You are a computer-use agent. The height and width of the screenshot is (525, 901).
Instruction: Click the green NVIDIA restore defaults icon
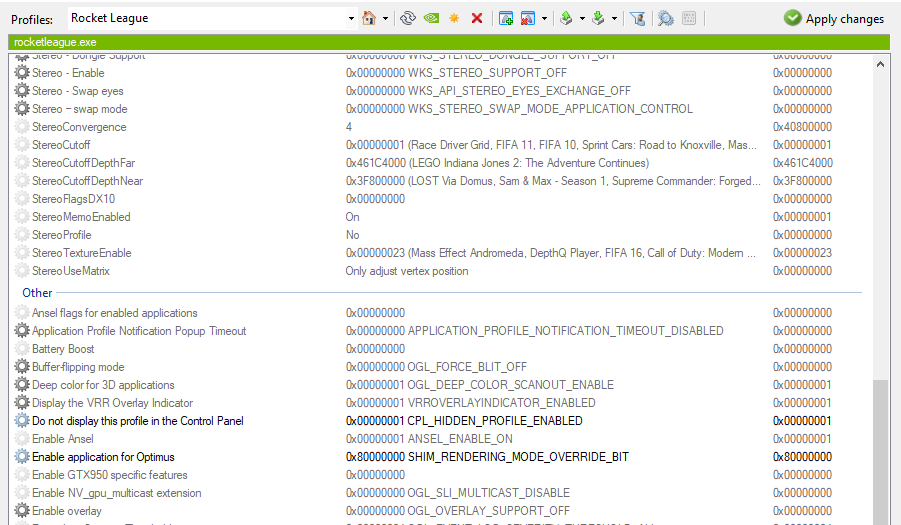point(431,18)
